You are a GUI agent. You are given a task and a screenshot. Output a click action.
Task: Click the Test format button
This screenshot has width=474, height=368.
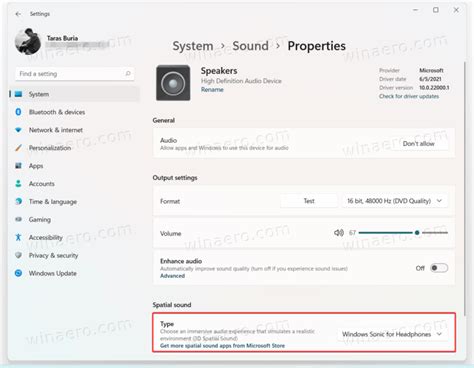click(309, 201)
